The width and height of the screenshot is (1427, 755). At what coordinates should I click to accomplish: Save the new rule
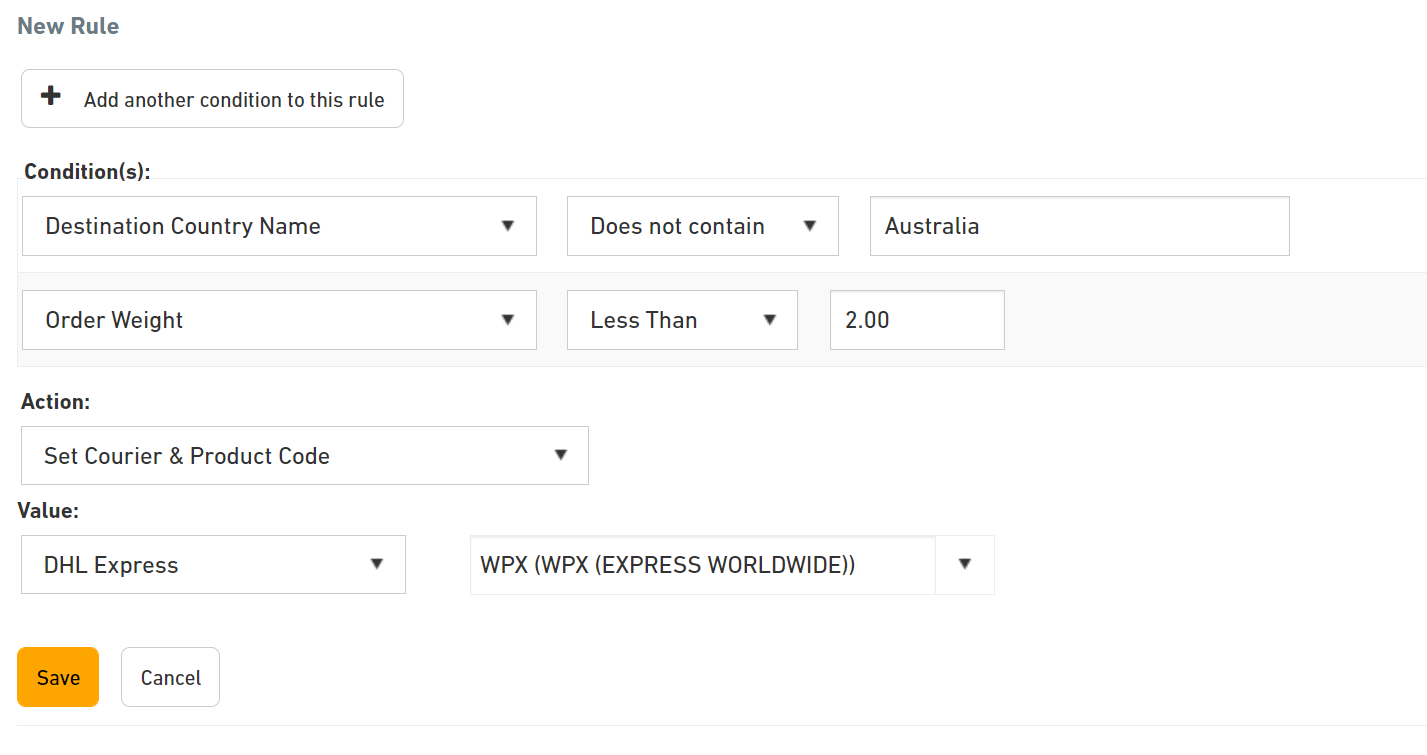tap(58, 677)
